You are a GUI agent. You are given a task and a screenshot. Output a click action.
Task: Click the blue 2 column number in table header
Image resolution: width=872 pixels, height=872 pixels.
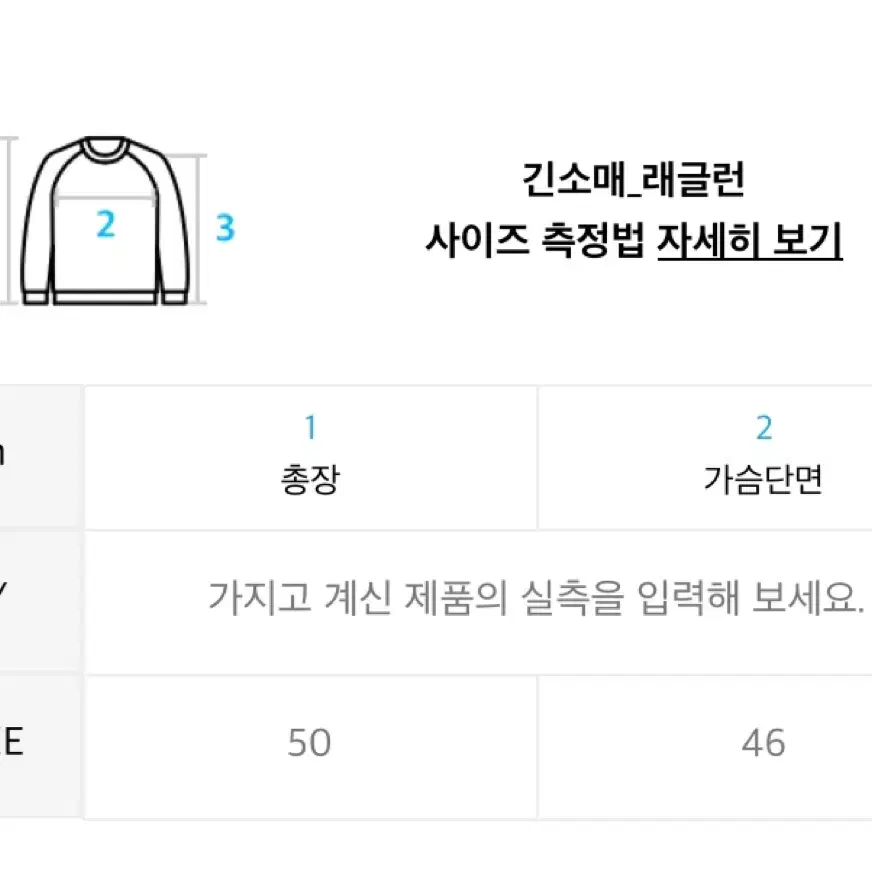[x=764, y=427]
